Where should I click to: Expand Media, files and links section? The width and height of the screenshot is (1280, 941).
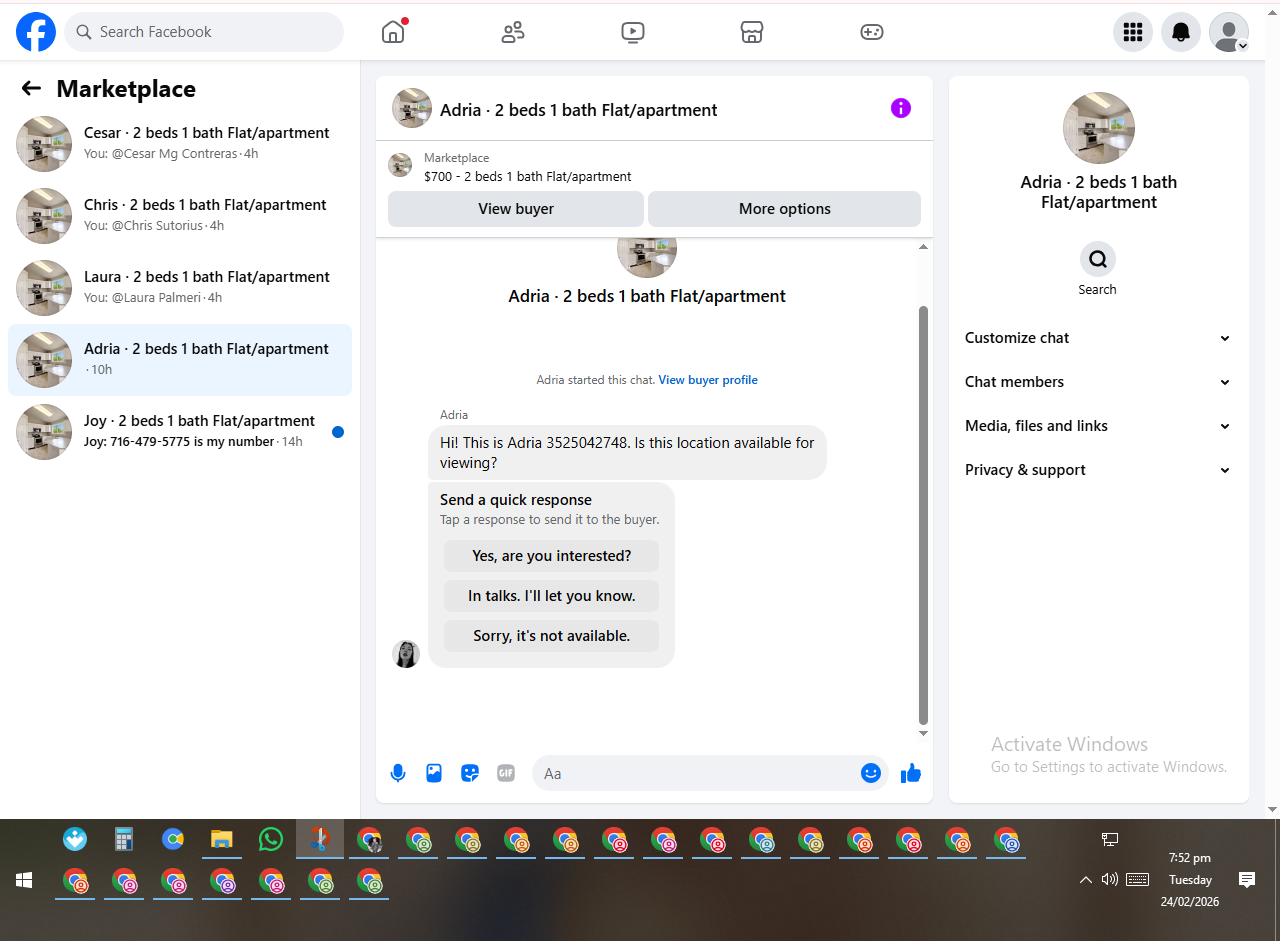point(1098,426)
